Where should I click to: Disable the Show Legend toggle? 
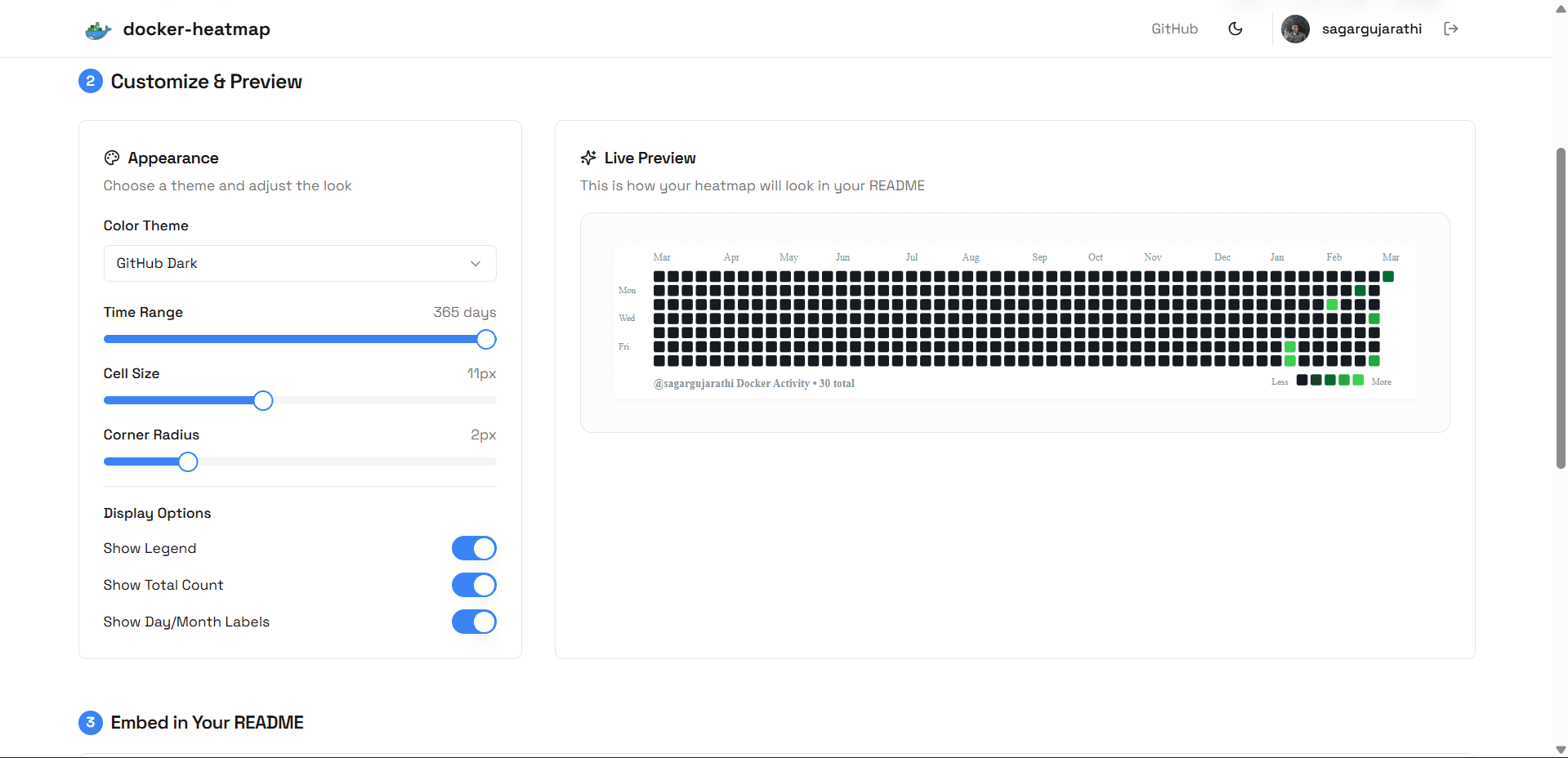474,548
